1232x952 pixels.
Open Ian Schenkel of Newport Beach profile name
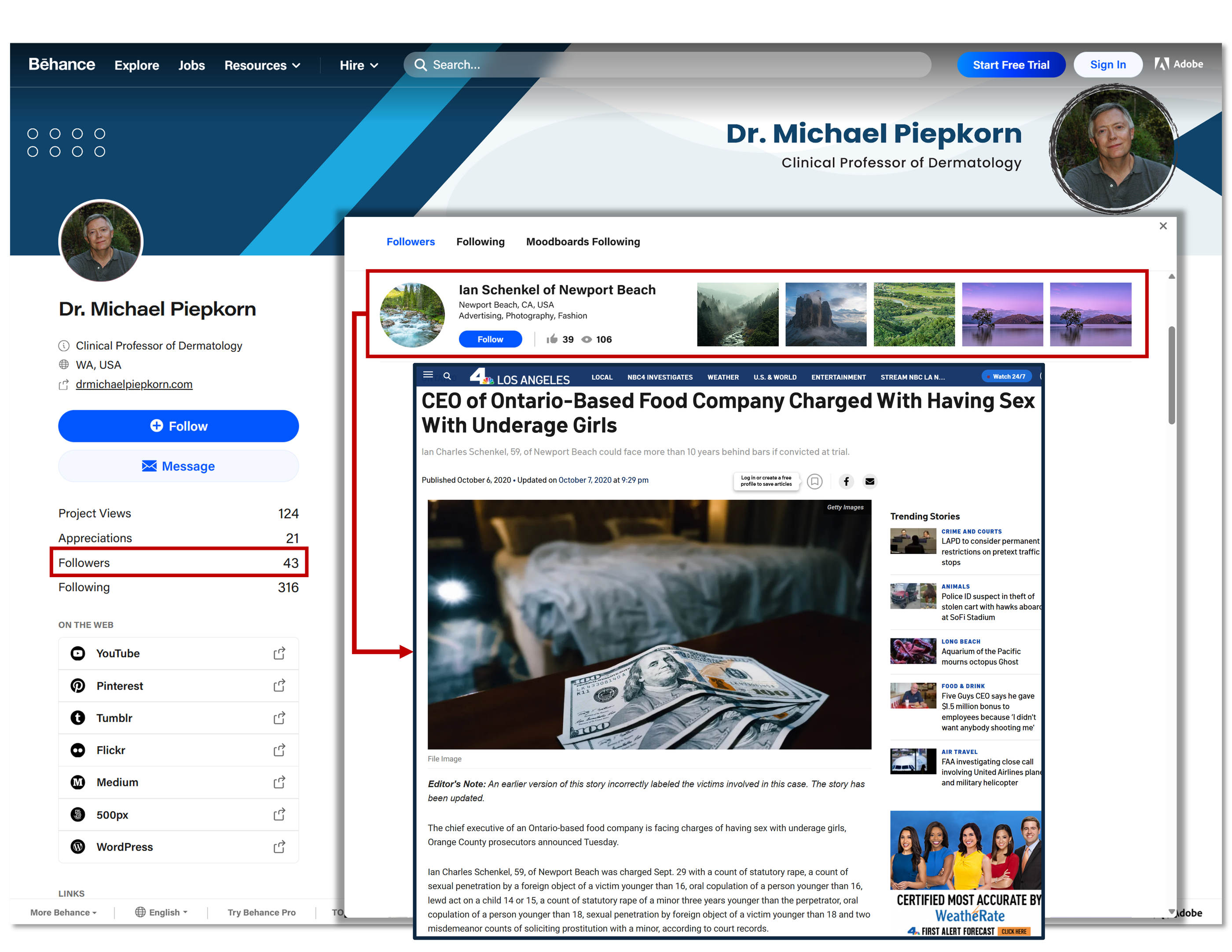pos(557,290)
